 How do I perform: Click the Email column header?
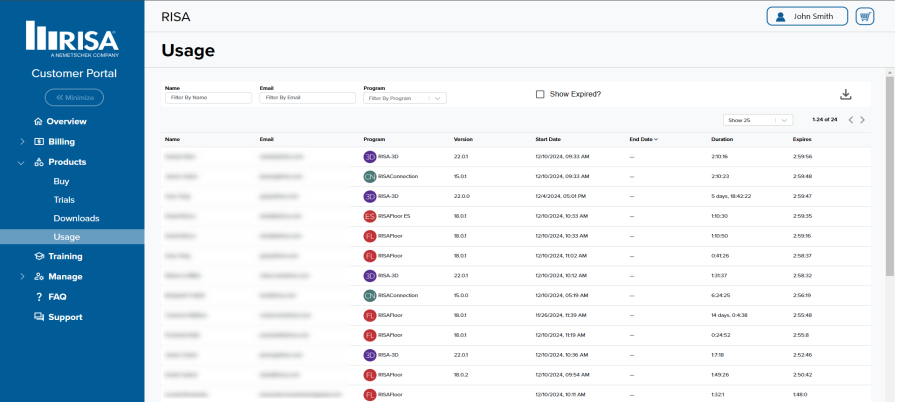click(x=266, y=139)
